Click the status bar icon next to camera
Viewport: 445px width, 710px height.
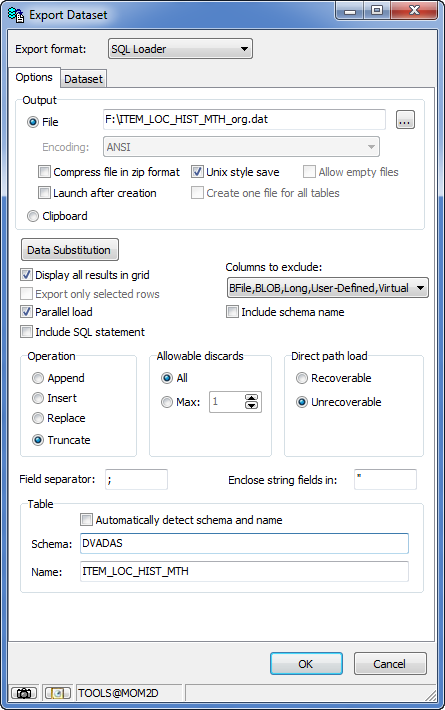point(57,693)
